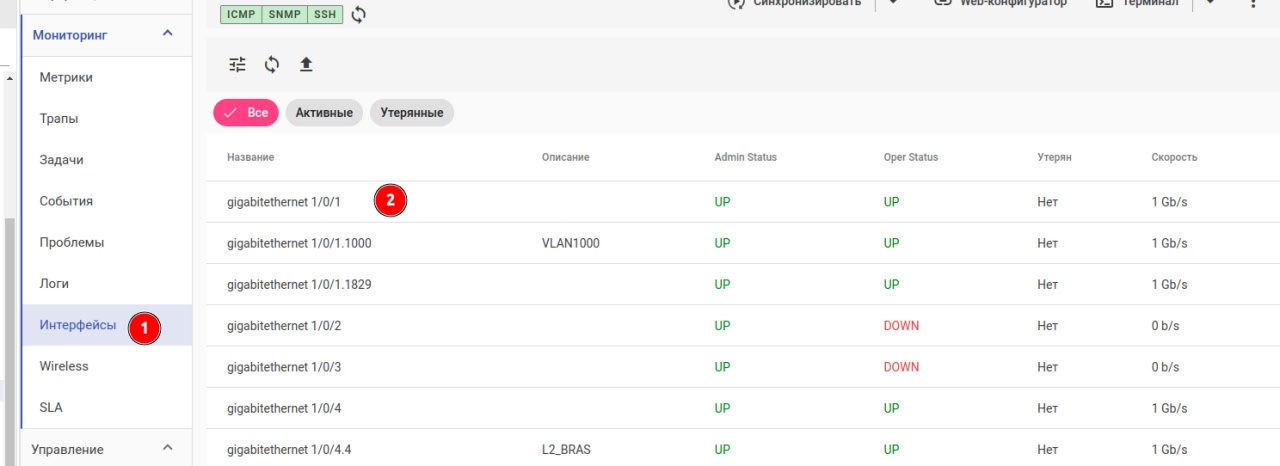The height and width of the screenshot is (466, 1280).
Task: Collapse the Управление section chevron
Action: tap(167, 448)
